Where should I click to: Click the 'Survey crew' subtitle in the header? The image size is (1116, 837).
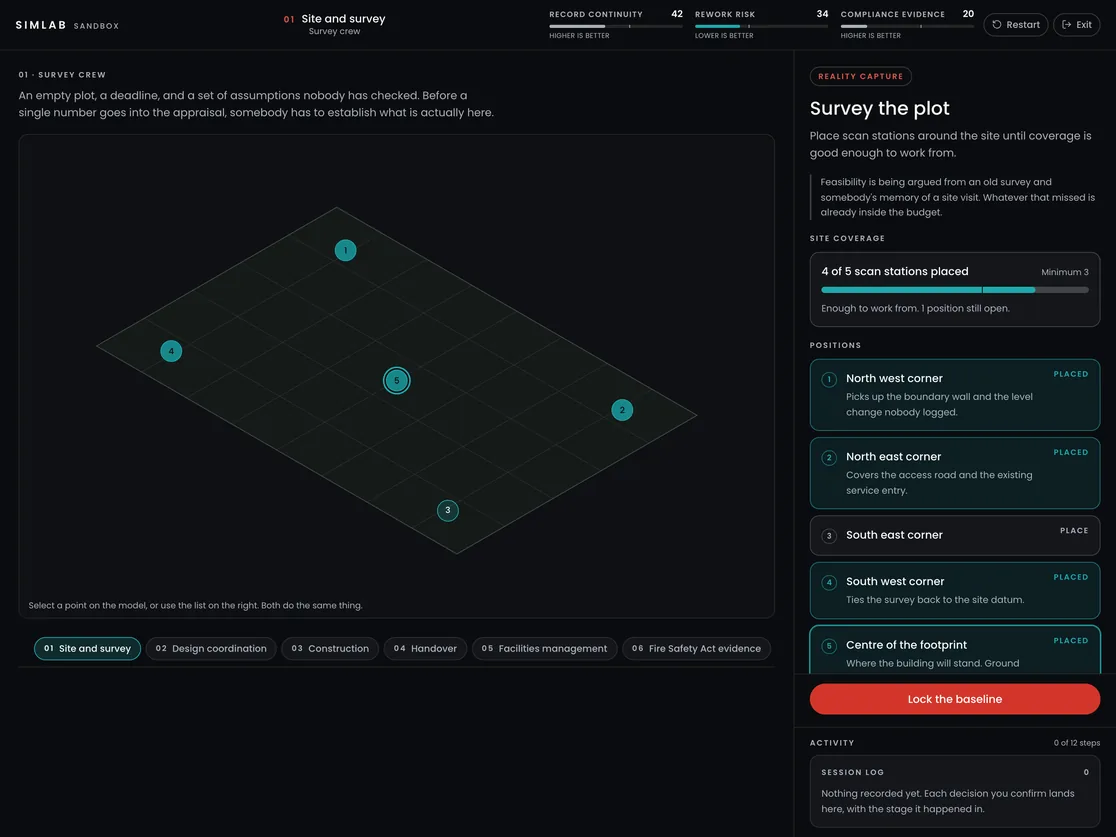(335, 31)
